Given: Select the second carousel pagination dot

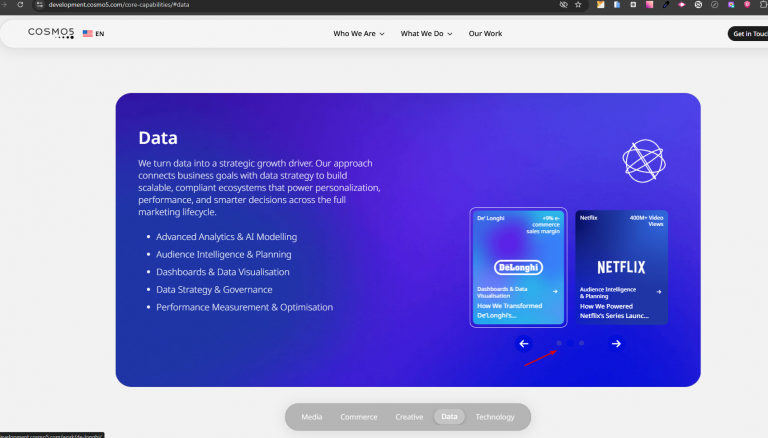Looking at the screenshot, I should [x=570, y=343].
